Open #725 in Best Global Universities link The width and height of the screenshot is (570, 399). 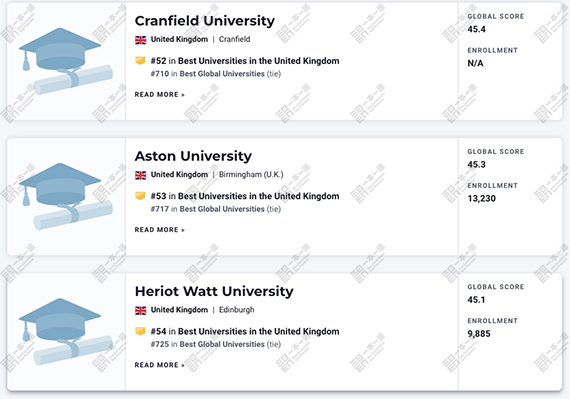(x=216, y=344)
